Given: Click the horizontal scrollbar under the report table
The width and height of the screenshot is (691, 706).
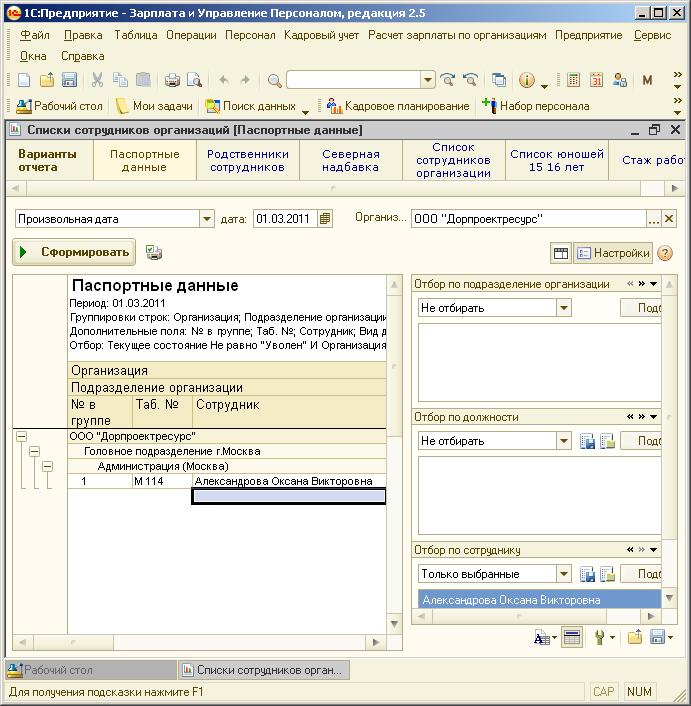Looking at the screenshot, I should tap(199, 642).
